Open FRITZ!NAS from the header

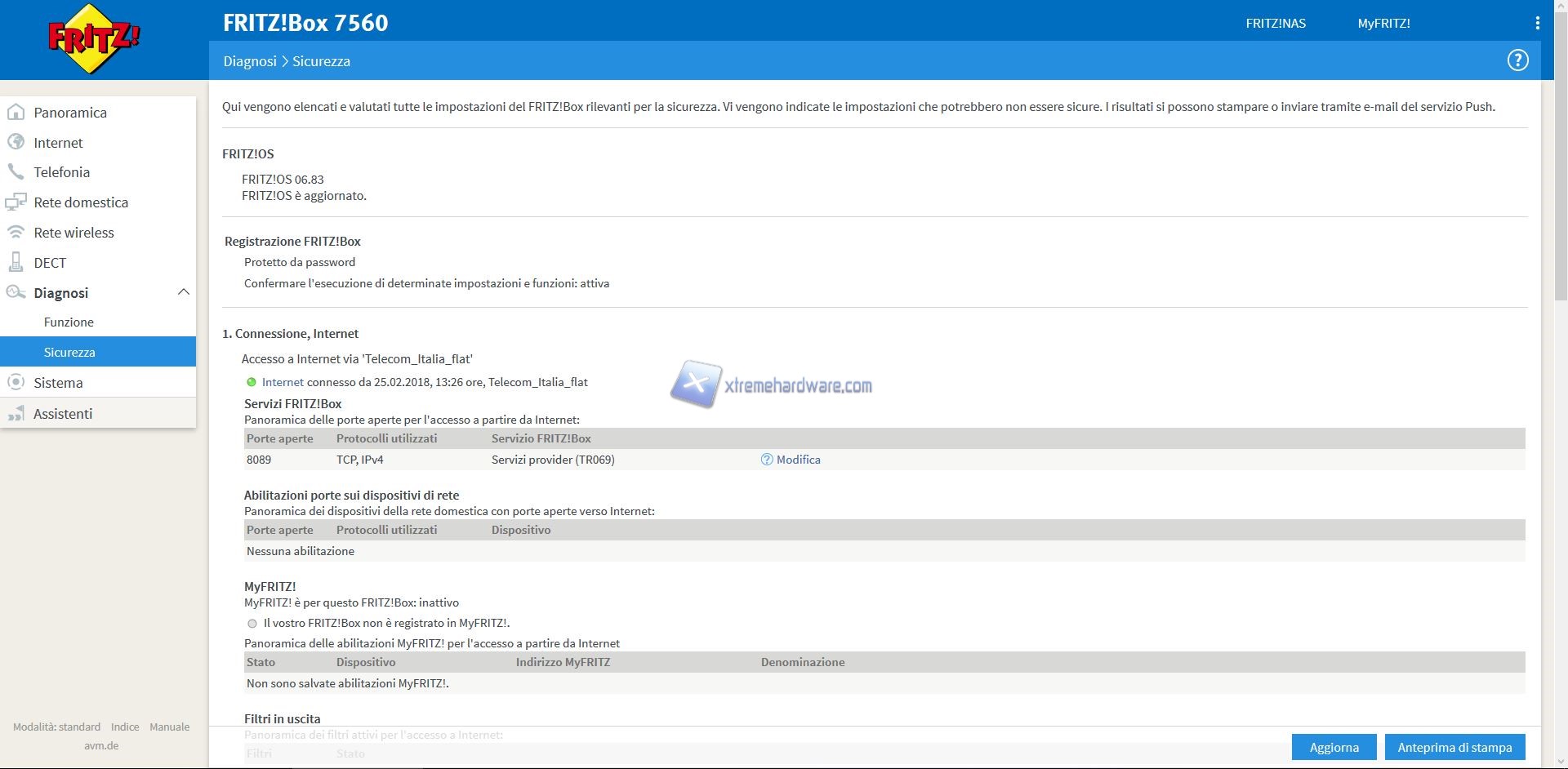coord(1275,23)
